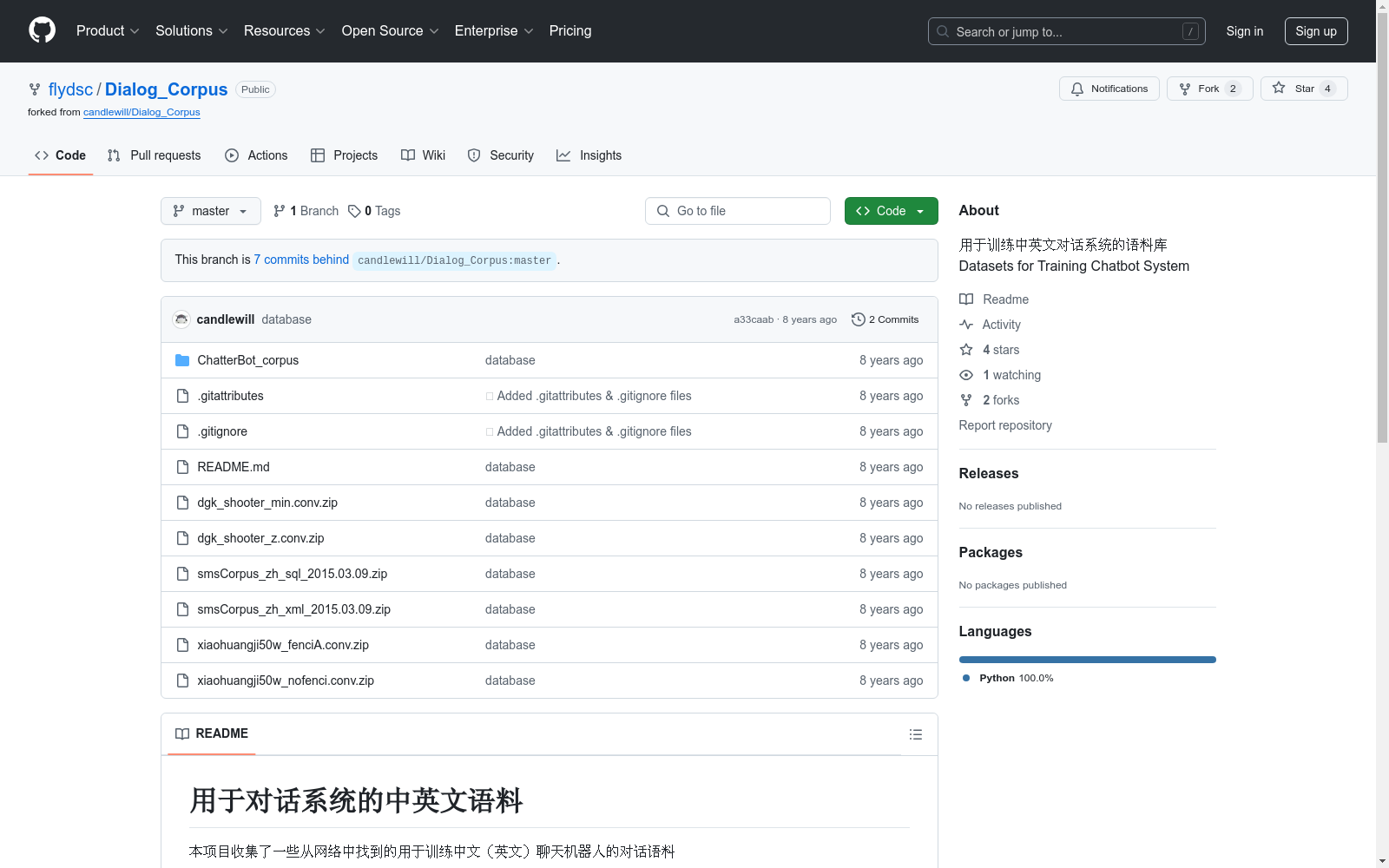
Task: Open smsCorpus_zh_sql_2015.03.09.zip
Action: 293,574
